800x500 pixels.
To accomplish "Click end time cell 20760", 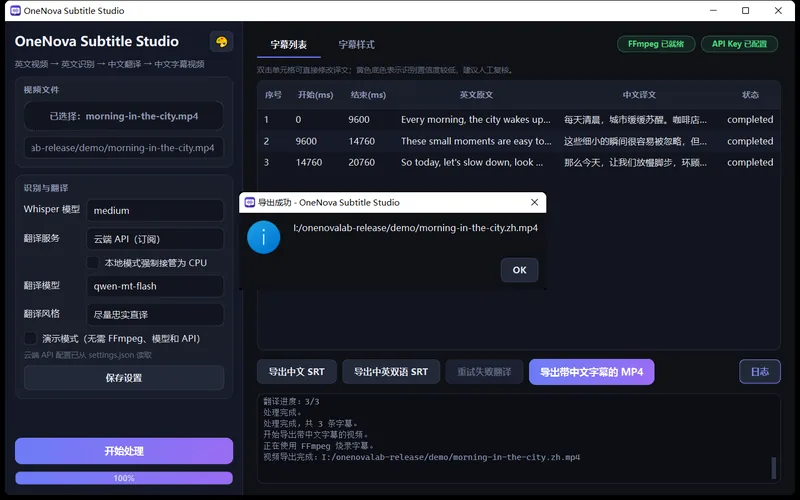I will (x=362, y=163).
